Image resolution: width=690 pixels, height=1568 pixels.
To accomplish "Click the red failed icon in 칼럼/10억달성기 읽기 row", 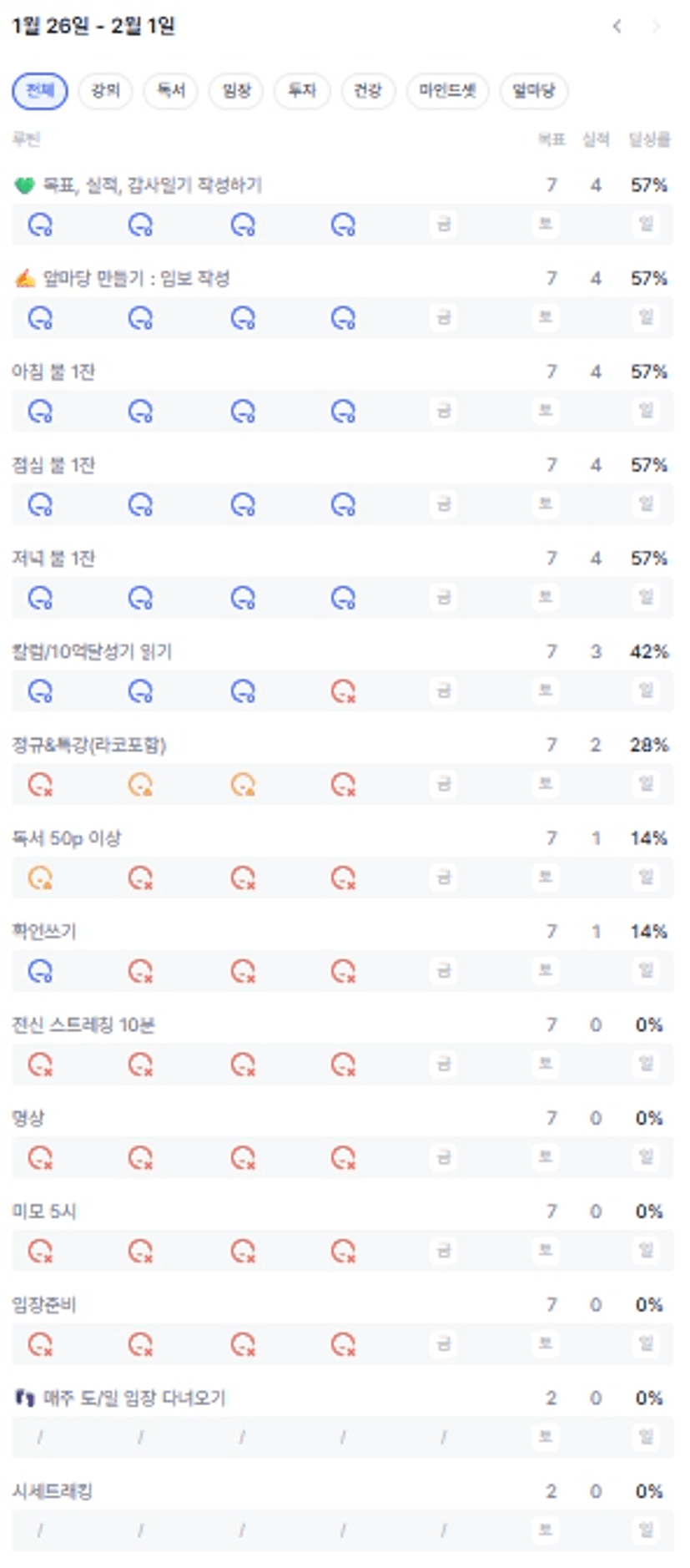I will [x=343, y=691].
